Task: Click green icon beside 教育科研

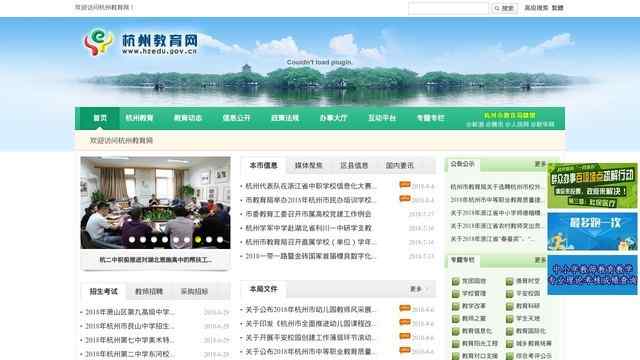Action: [509, 306]
